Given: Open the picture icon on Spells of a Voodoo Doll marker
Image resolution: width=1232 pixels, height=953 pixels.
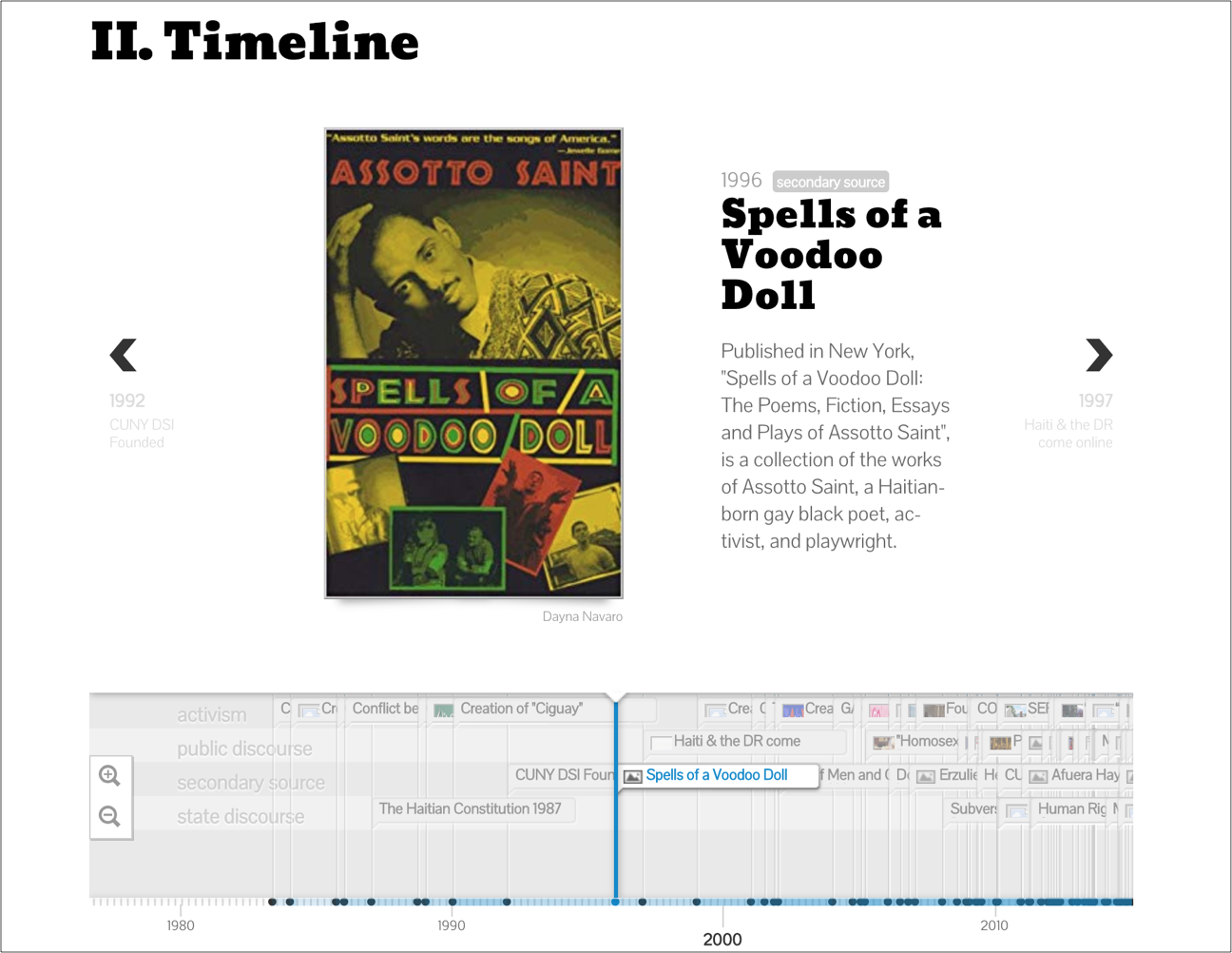Looking at the screenshot, I should point(632,776).
